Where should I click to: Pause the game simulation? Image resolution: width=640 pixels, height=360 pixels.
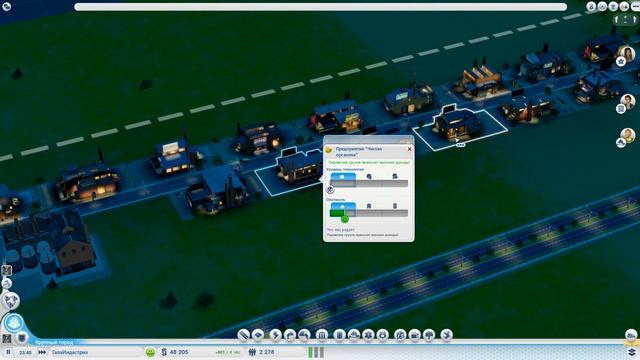[8, 352]
